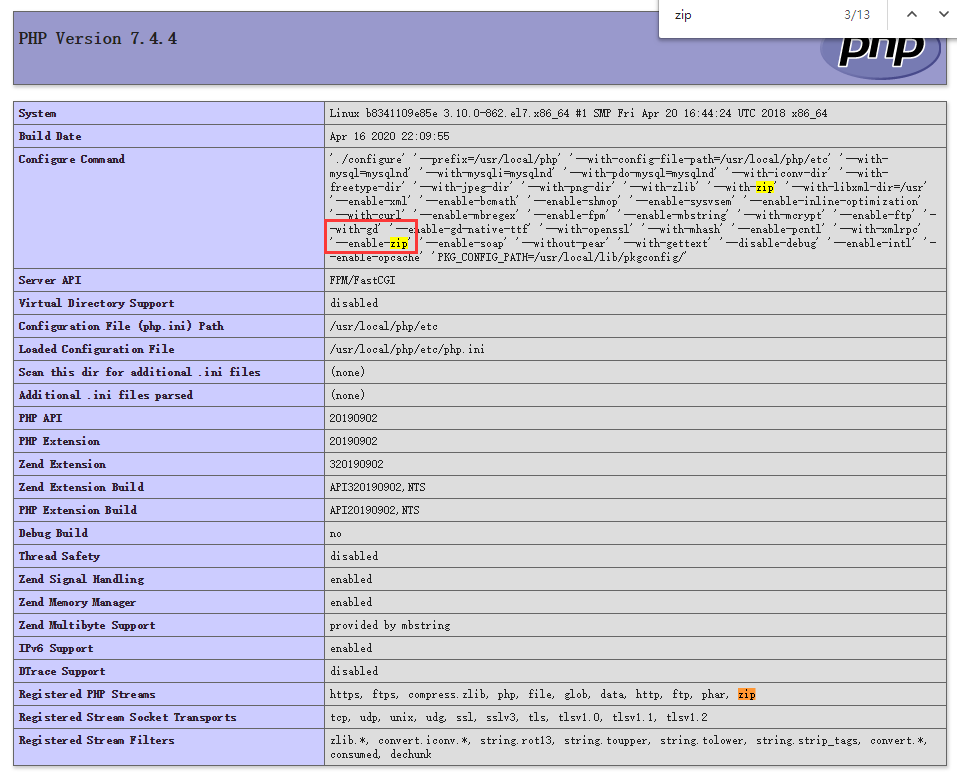Click the 3/13 match counter
957x773 pixels.
(857, 15)
